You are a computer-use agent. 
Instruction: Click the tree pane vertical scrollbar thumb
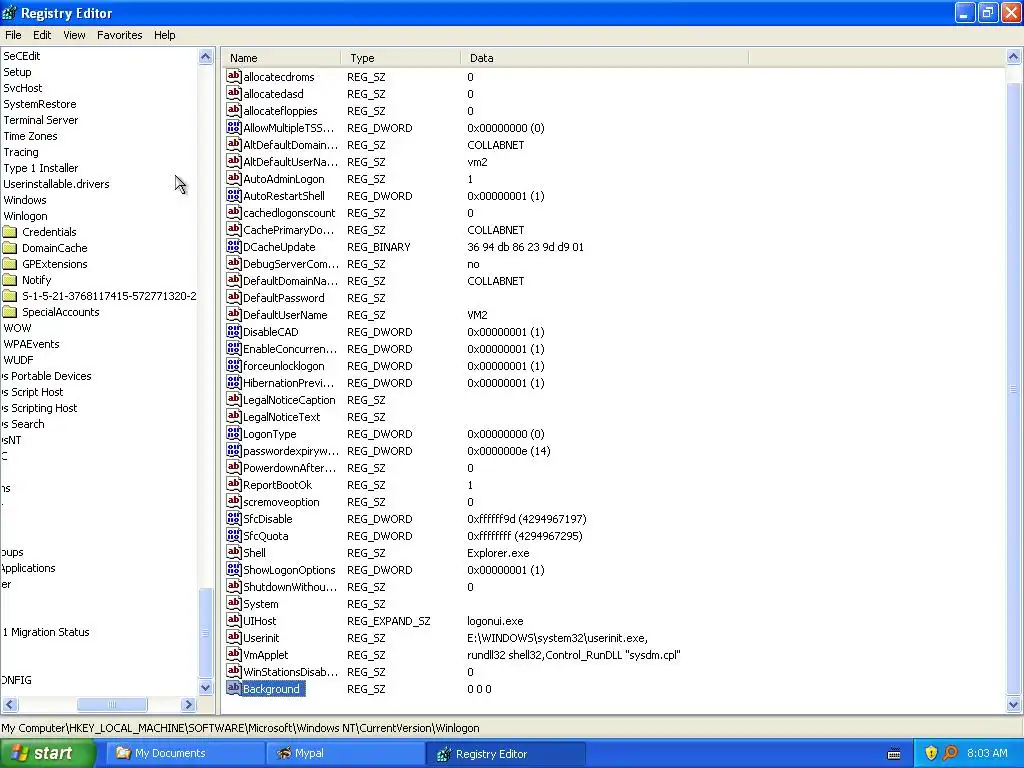206,633
